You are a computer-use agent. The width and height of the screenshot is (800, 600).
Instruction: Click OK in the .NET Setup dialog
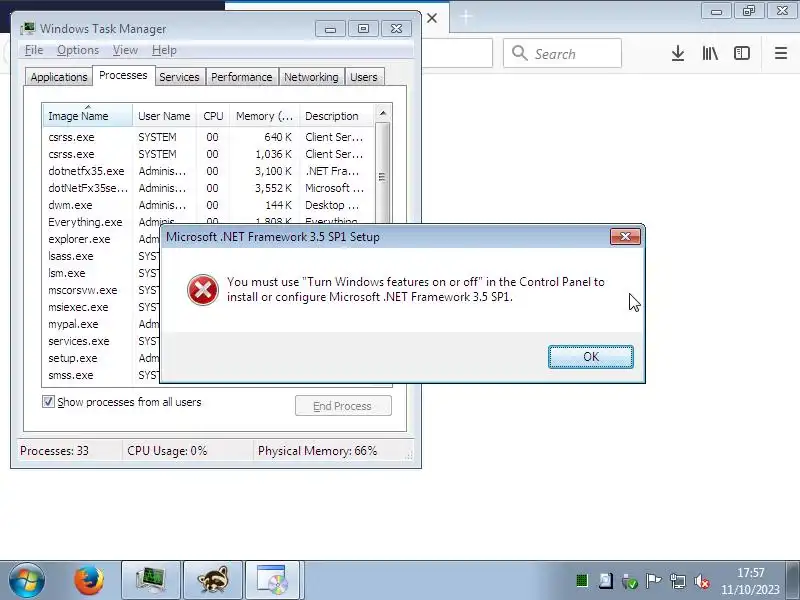tap(591, 357)
